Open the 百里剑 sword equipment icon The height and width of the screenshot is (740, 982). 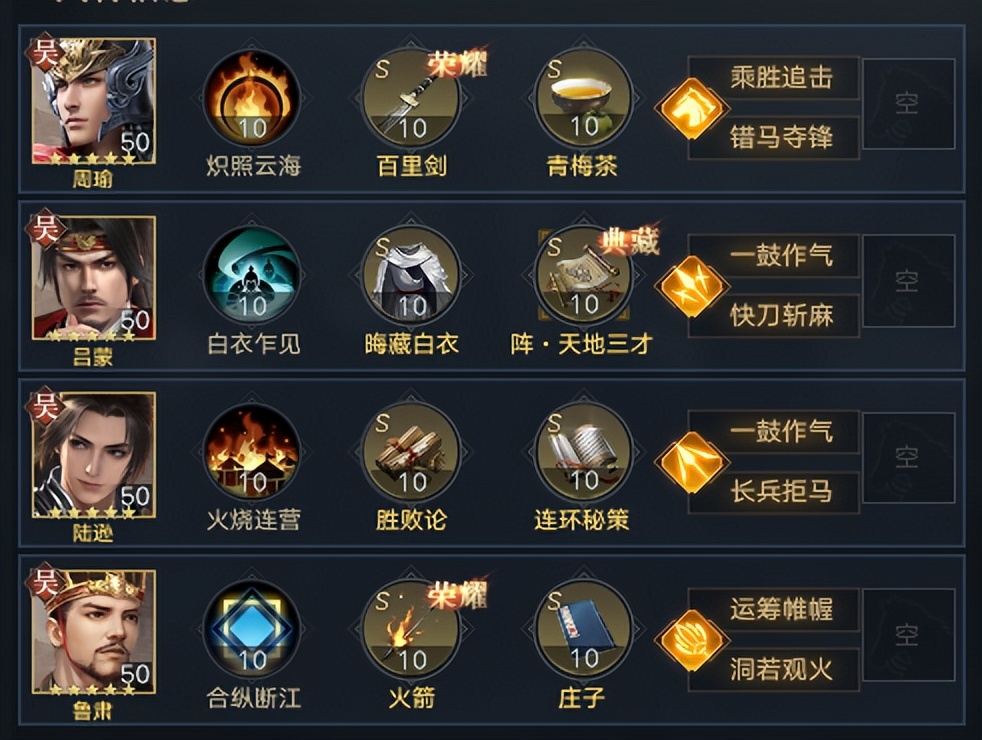[x=411, y=99]
